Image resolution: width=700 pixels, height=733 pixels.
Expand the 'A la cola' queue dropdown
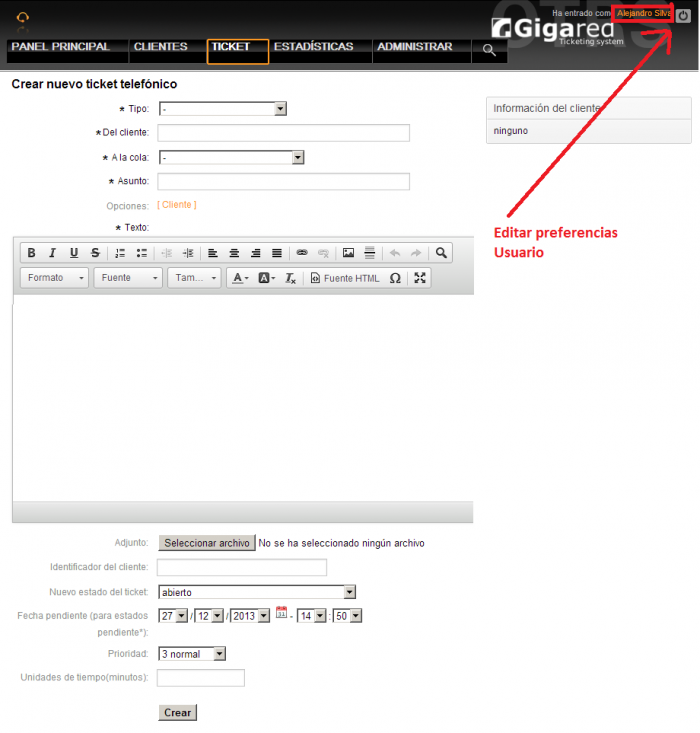[231, 157]
